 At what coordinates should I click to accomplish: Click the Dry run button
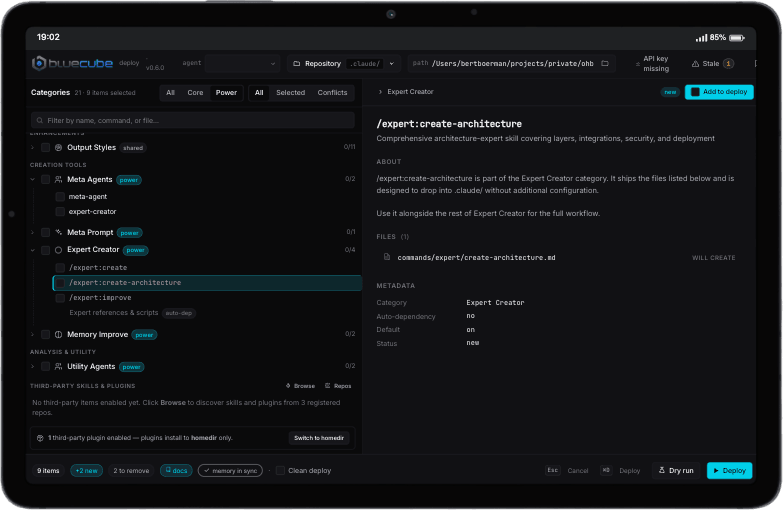tap(676, 471)
